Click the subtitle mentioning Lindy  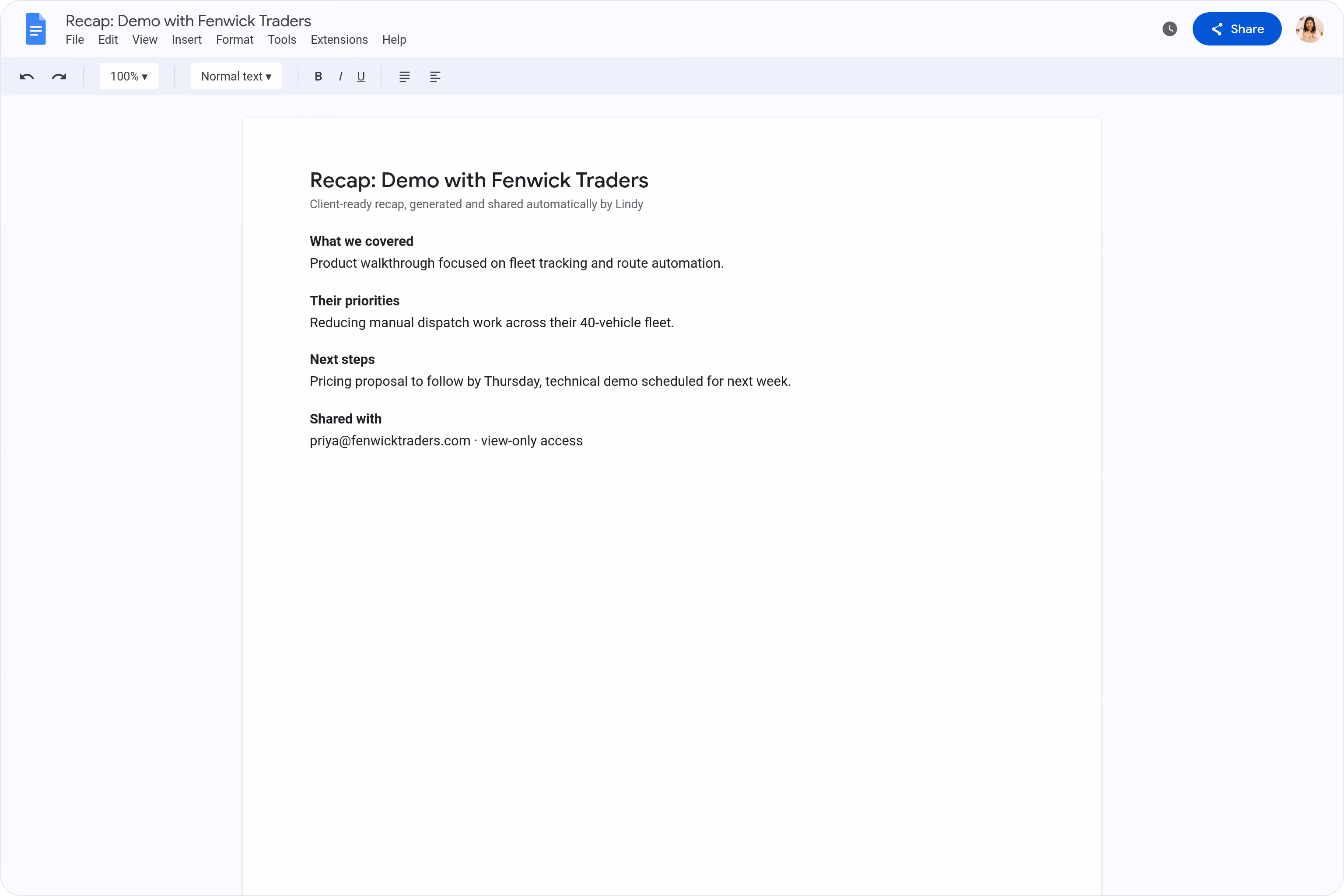click(476, 205)
